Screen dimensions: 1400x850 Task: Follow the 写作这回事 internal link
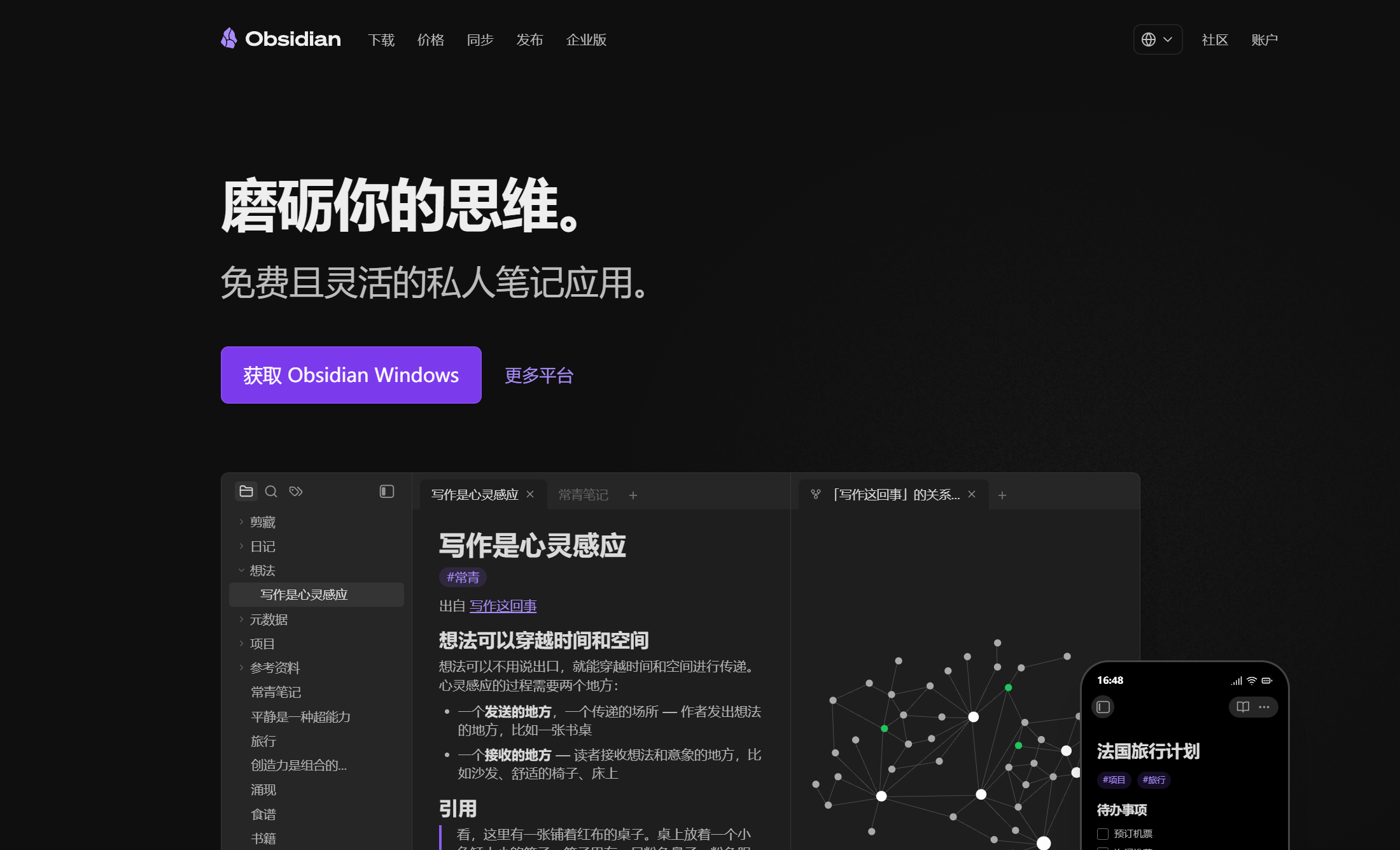point(503,606)
